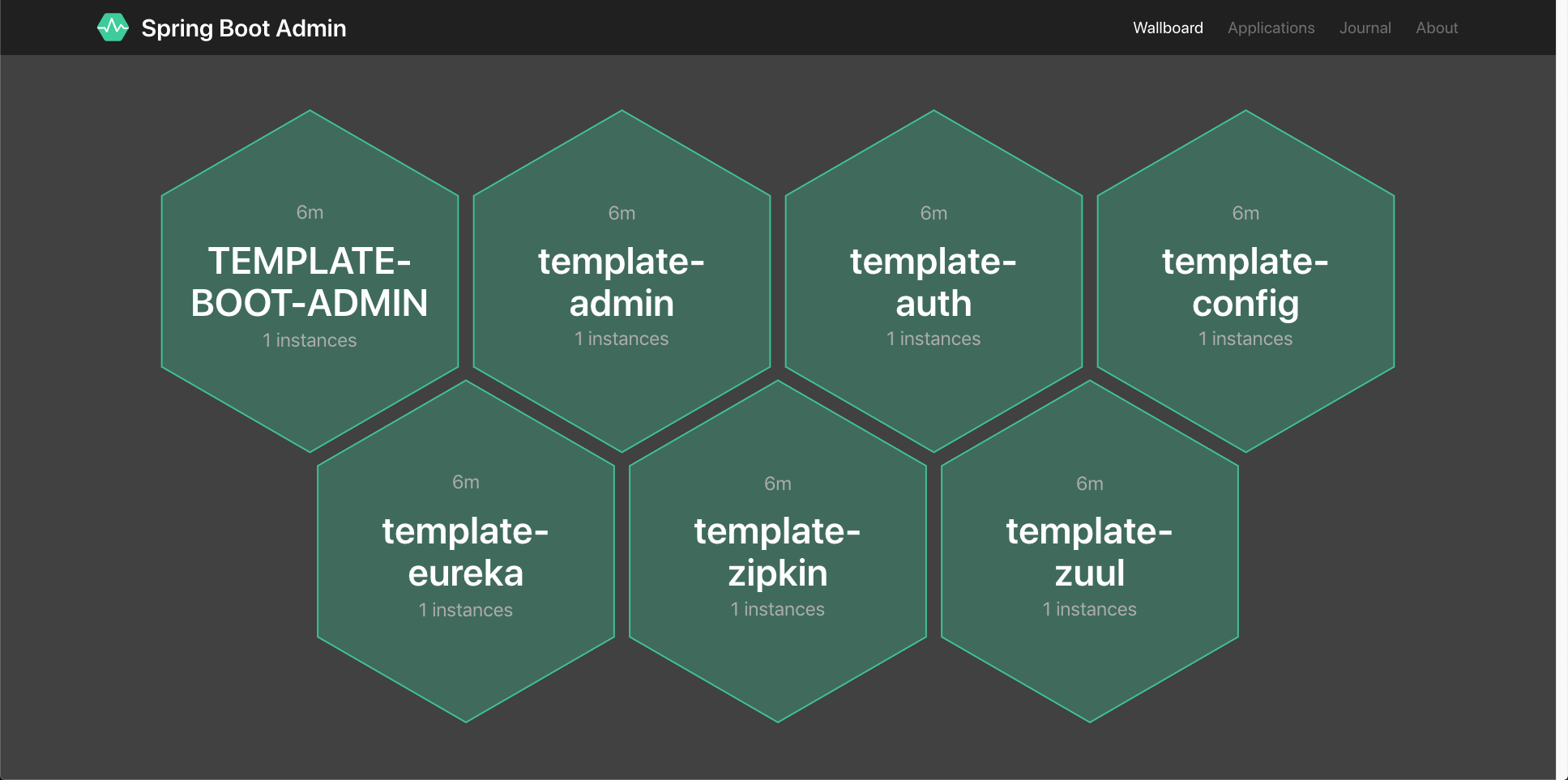Select the template-eureka hexagon

point(466,552)
